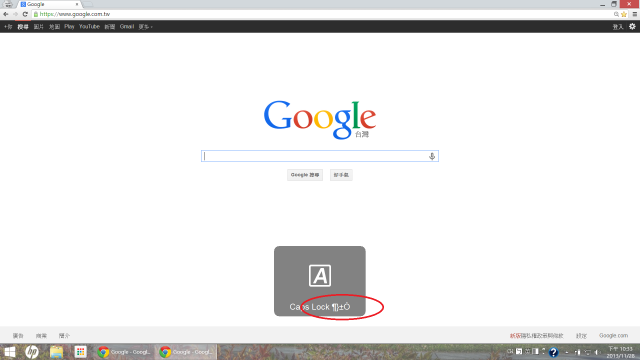Open the Chrome menu hamburger icon

(635, 14)
